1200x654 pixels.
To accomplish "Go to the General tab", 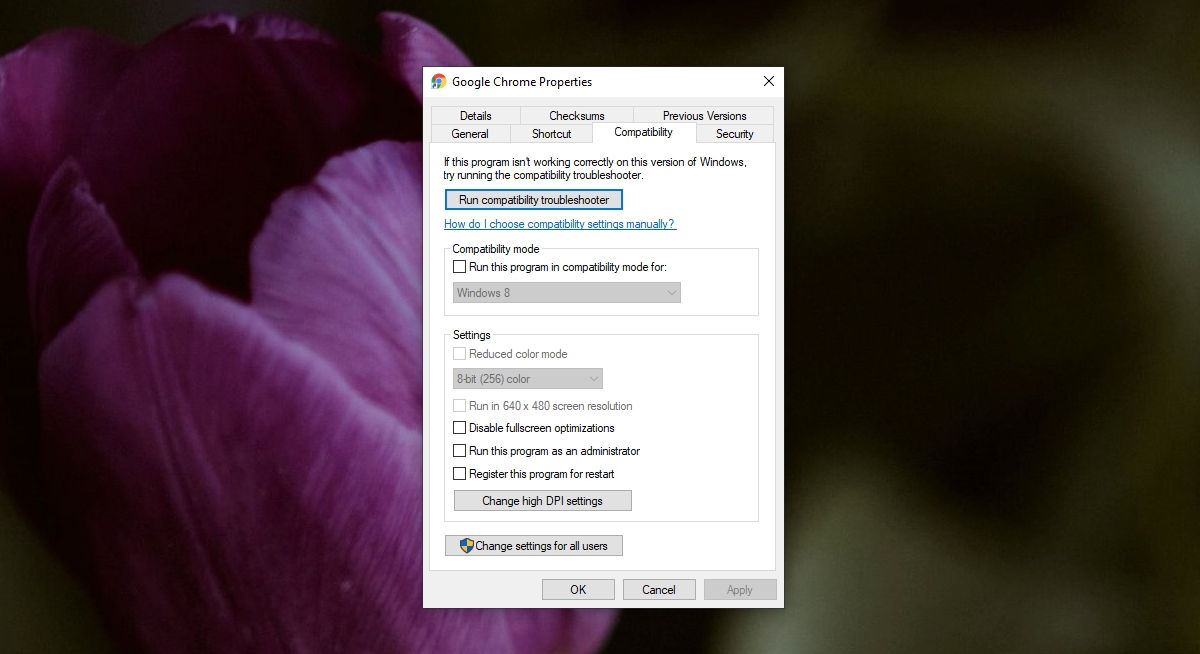I will tap(470, 134).
